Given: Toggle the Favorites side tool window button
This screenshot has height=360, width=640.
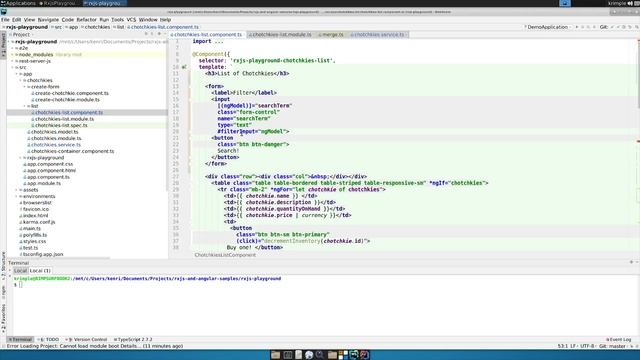Looking at the screenshot, I should tap(3, 319).
